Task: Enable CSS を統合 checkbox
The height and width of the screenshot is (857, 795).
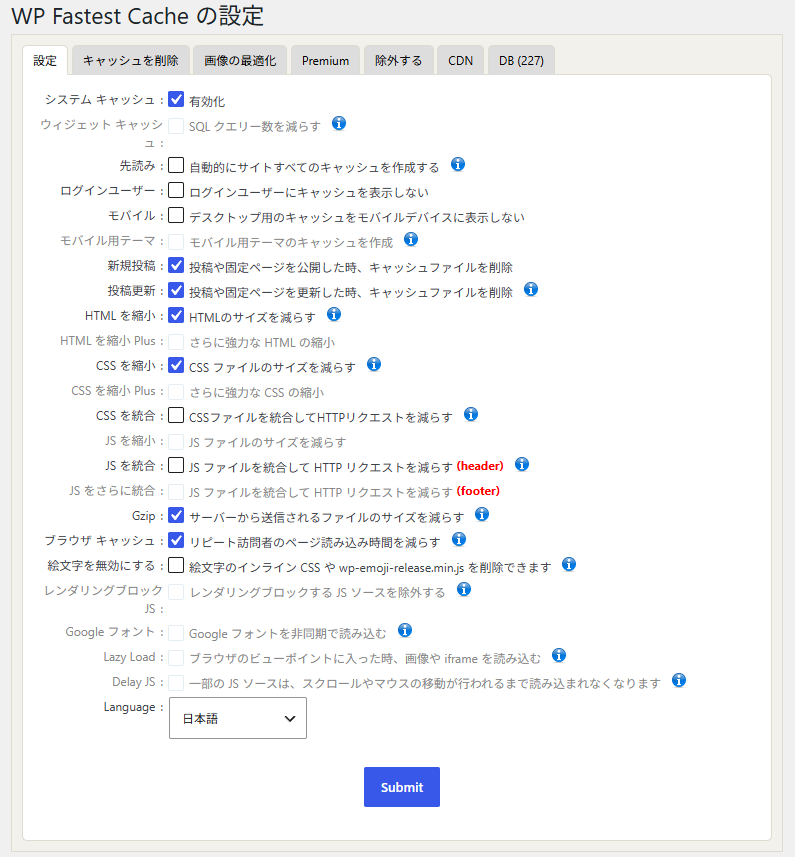Action: tap(176, 415)
